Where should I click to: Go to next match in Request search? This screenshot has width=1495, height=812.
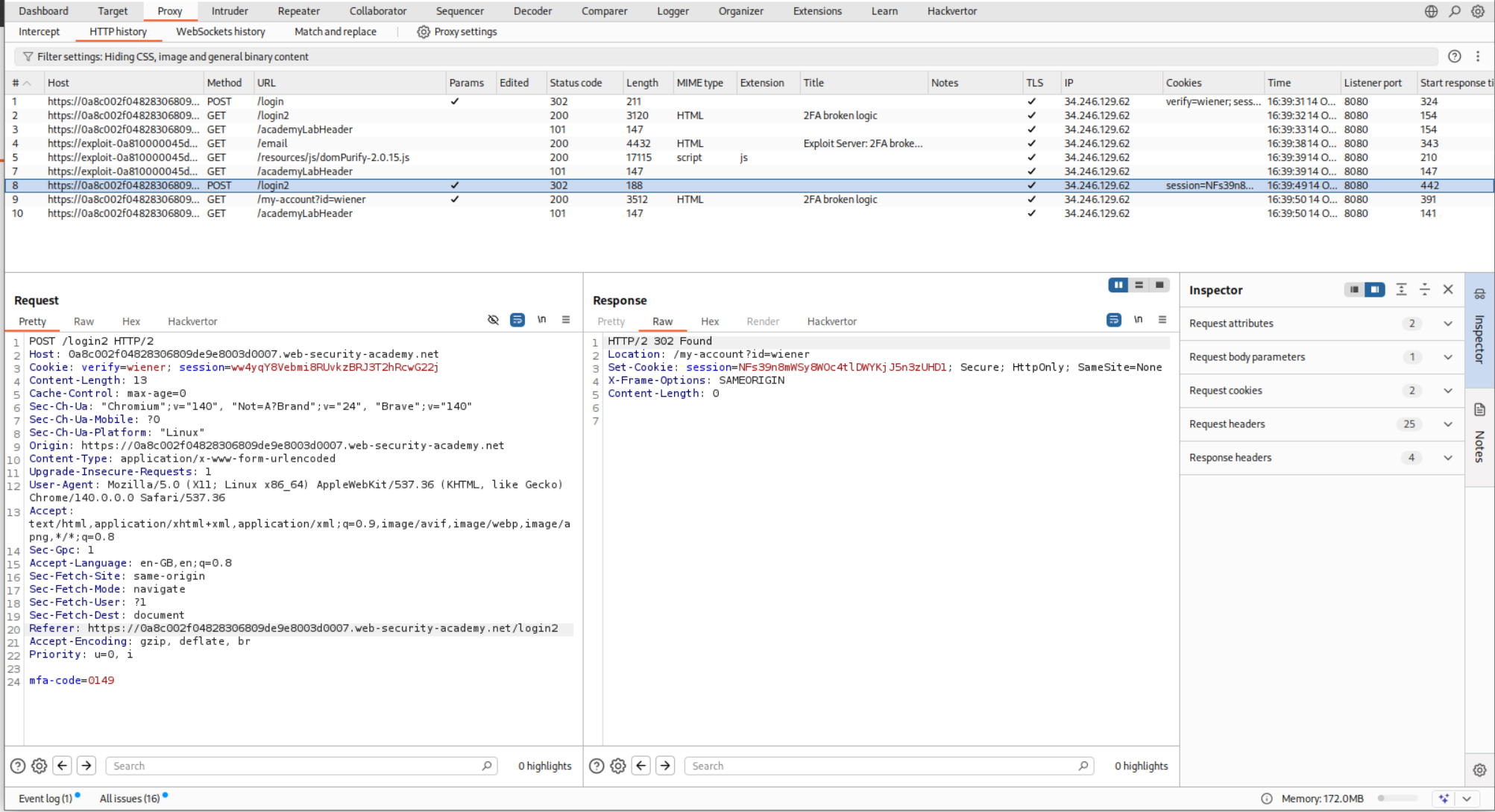click(86, 766)
